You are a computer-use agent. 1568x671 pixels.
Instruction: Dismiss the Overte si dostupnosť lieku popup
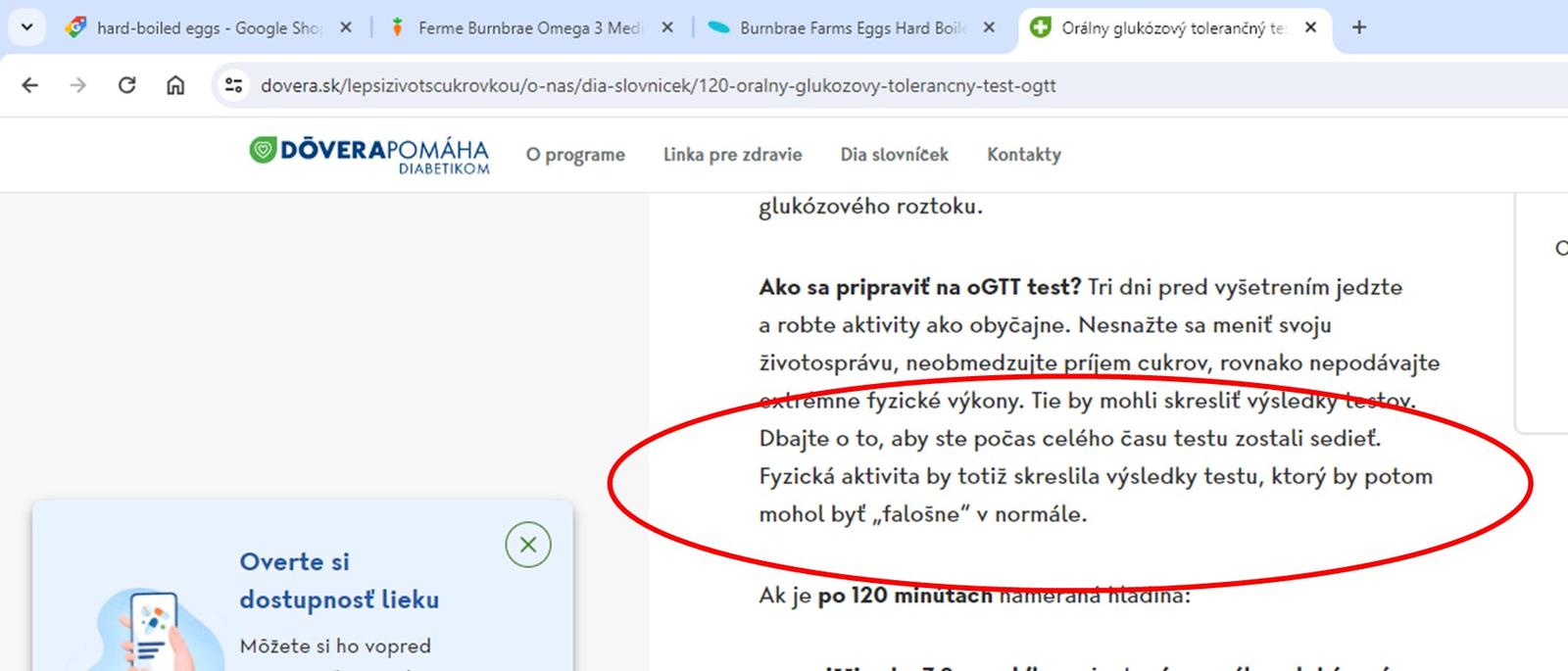528,545
